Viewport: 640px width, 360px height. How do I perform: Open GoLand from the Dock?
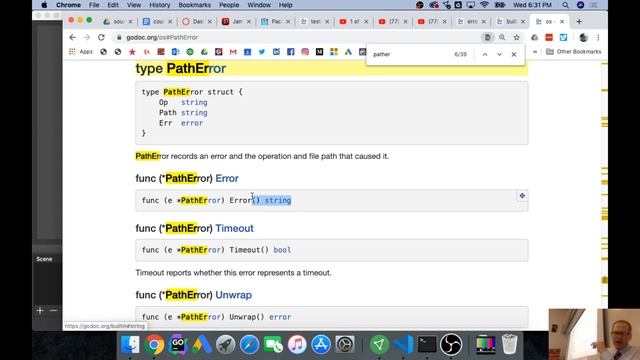pyautogui.click(x=178, y=344)
